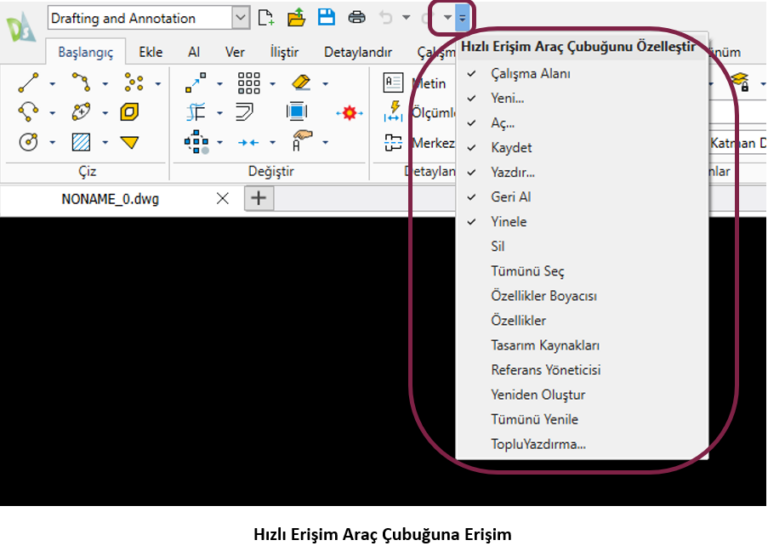Click the Metin text tool icon
This screenshot has width=768, height=546.
point(393,84)
